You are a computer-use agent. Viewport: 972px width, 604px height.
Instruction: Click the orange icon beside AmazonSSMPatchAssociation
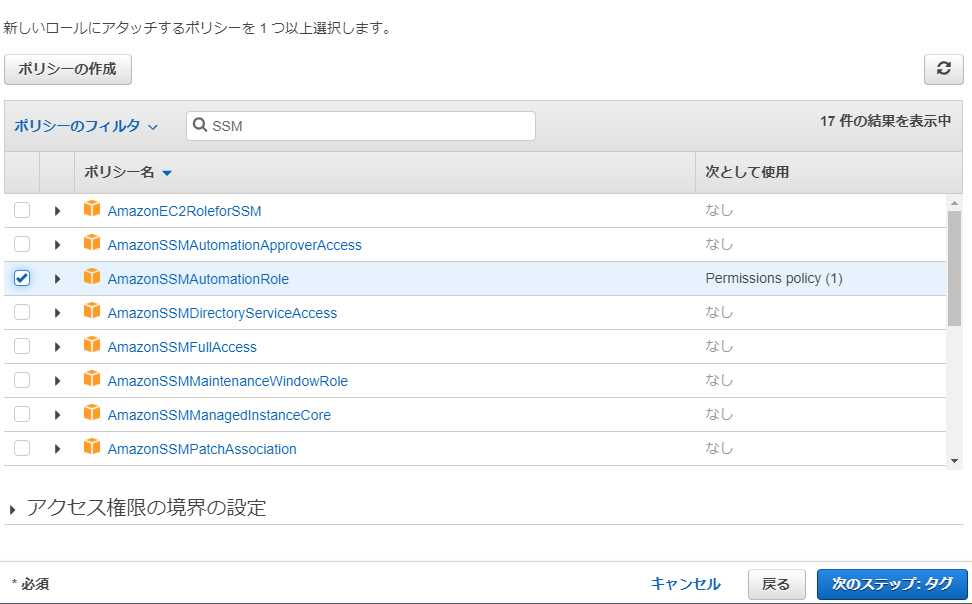(92, 447)
